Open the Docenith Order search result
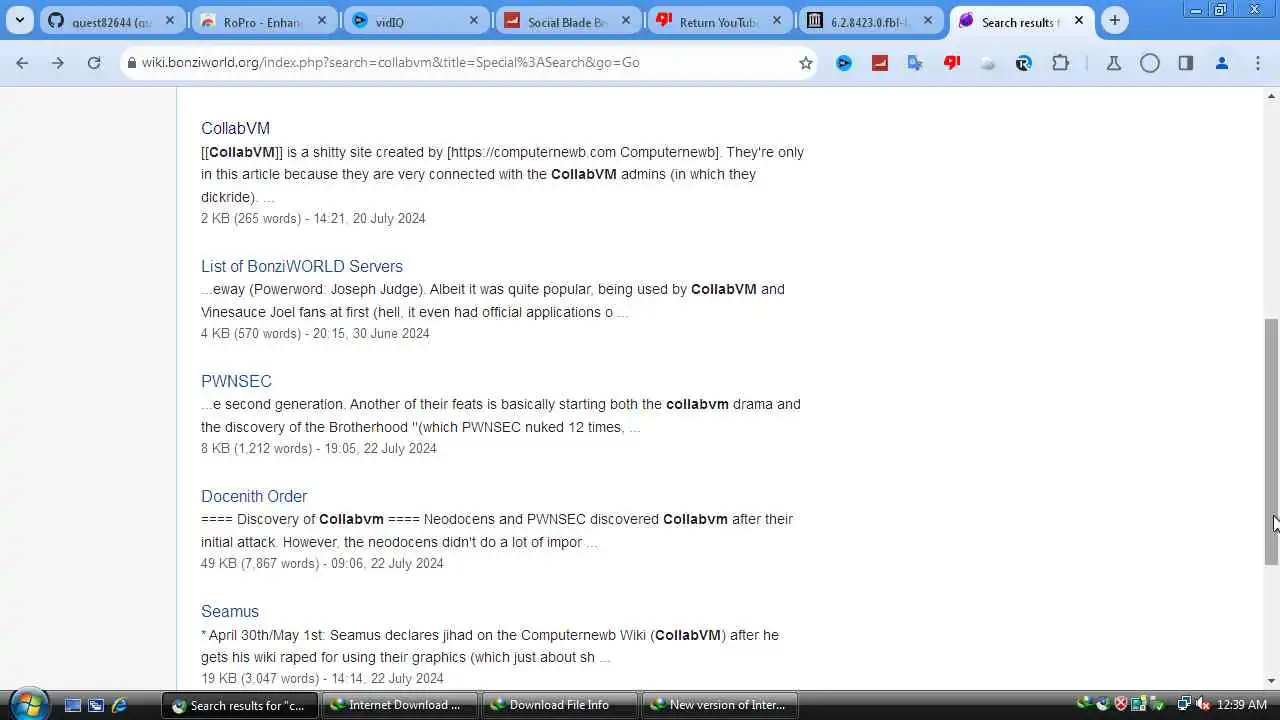This screenshot has width=1280, height=720. click(254, 496)
